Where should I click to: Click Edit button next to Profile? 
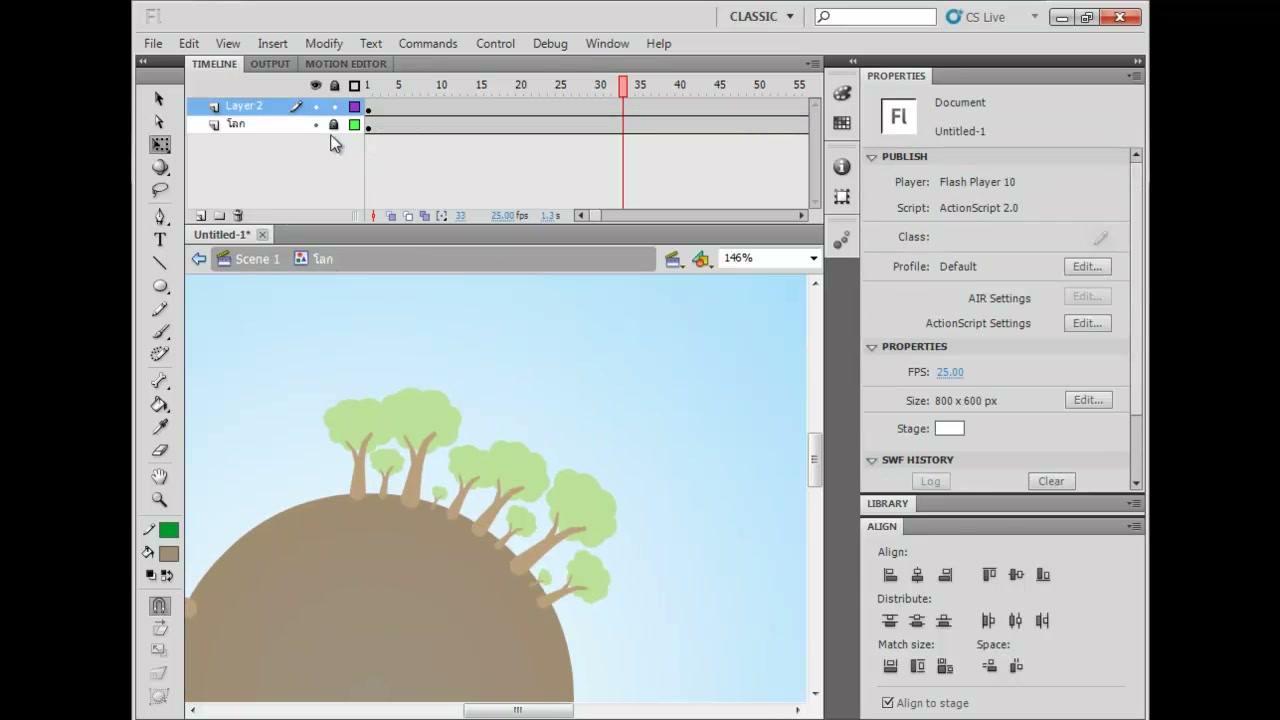(x=1087, y=267)
